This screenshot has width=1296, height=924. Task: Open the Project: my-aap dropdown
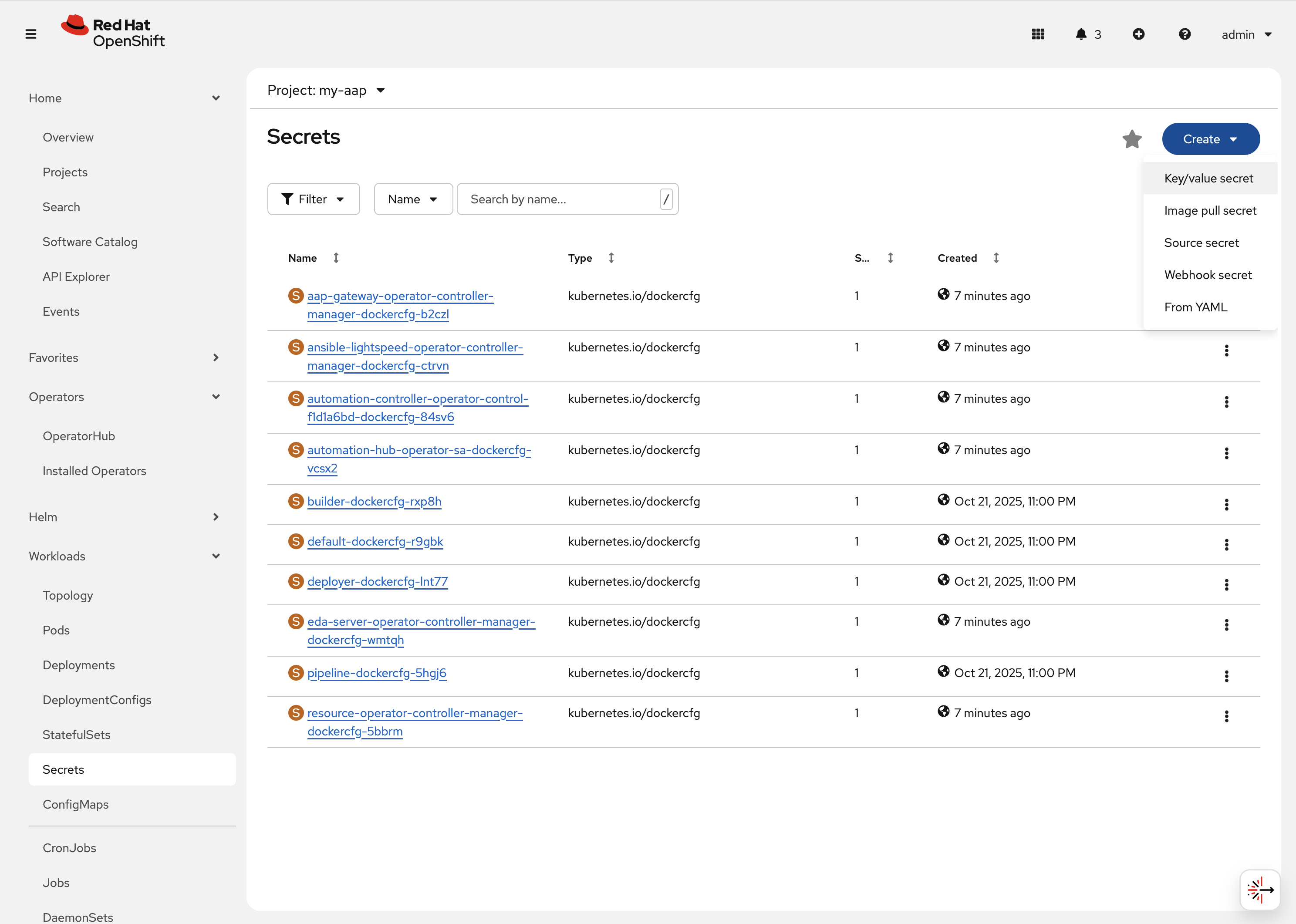pos(326,91)
